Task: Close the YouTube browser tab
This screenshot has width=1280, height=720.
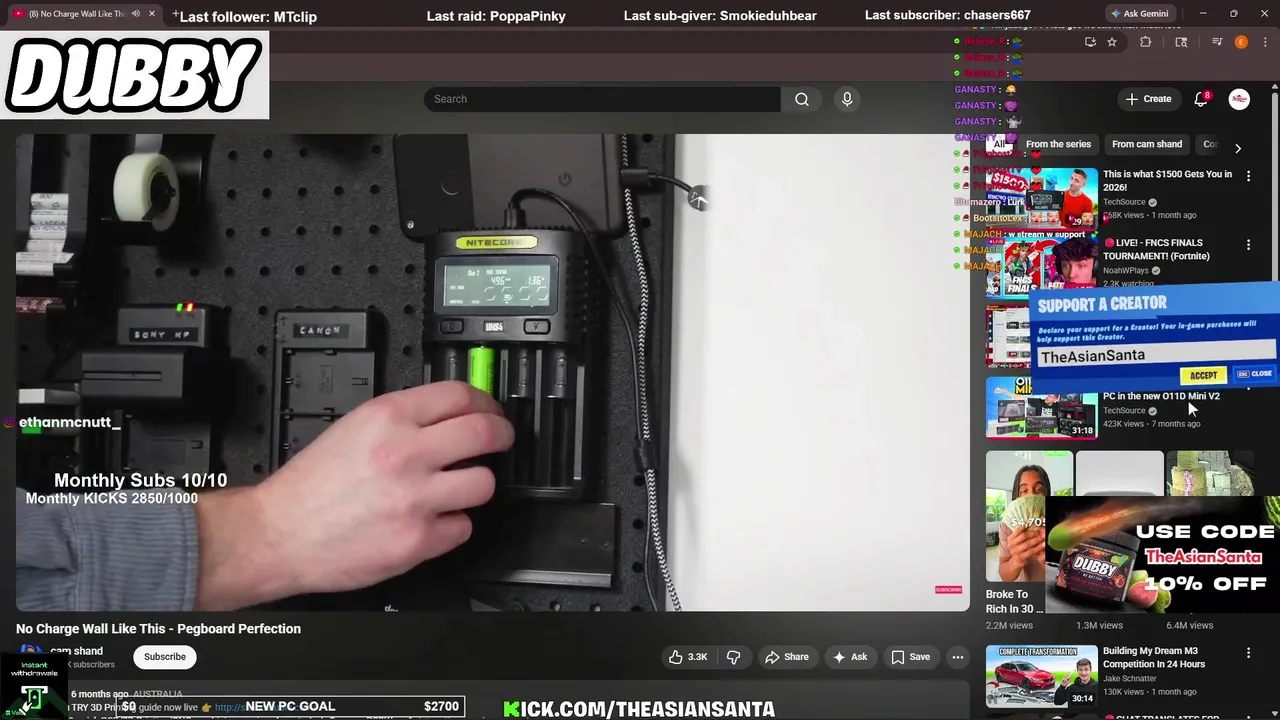Action: [152, 14]
